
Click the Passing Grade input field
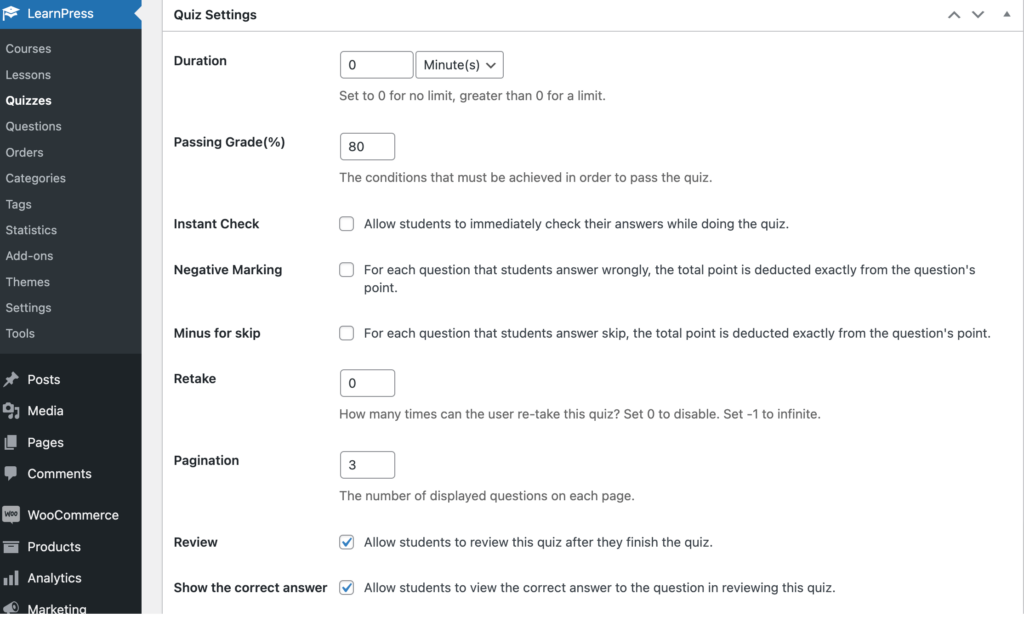click(368, 146)
